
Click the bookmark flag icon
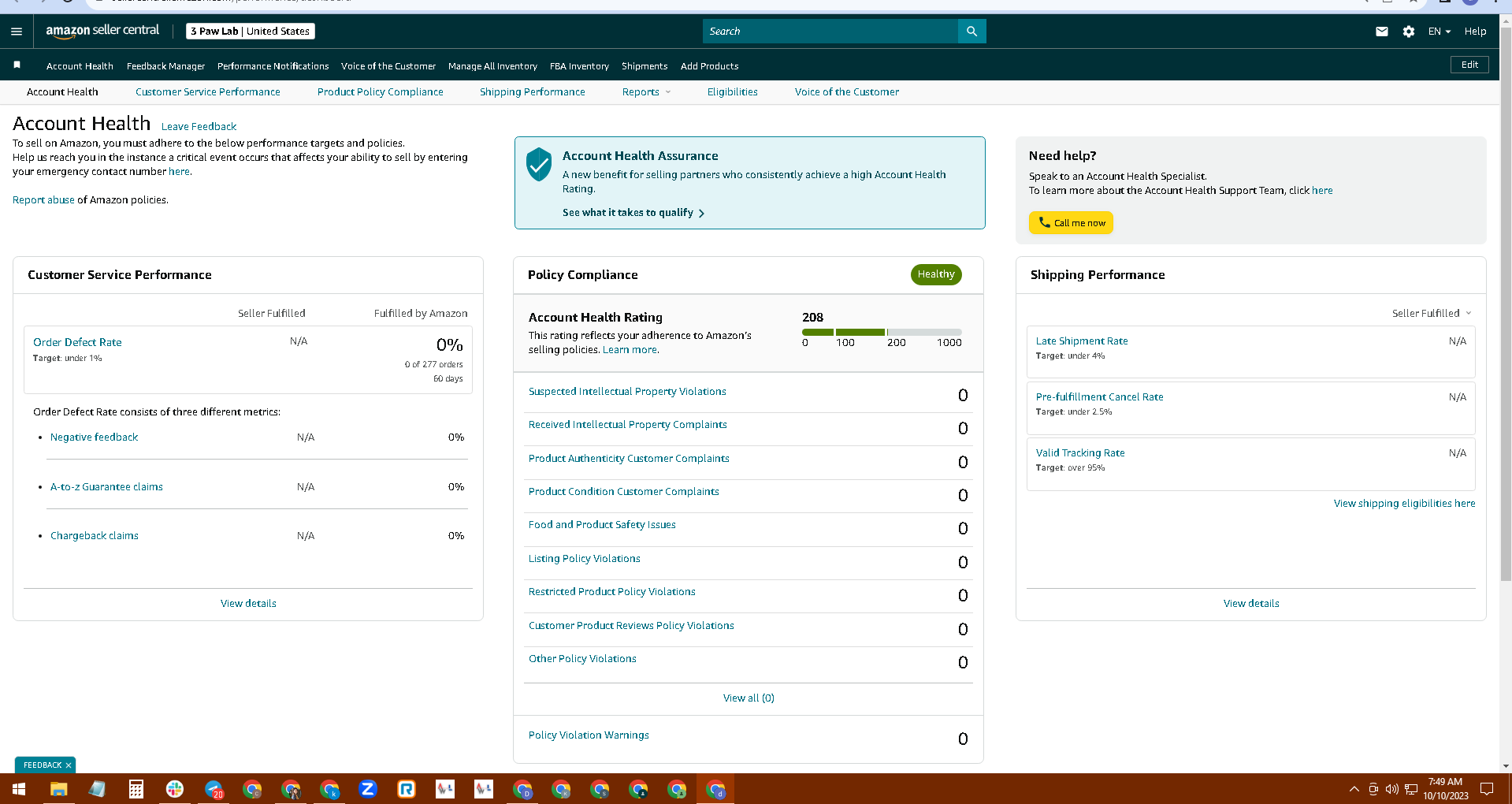click(17, 65)
